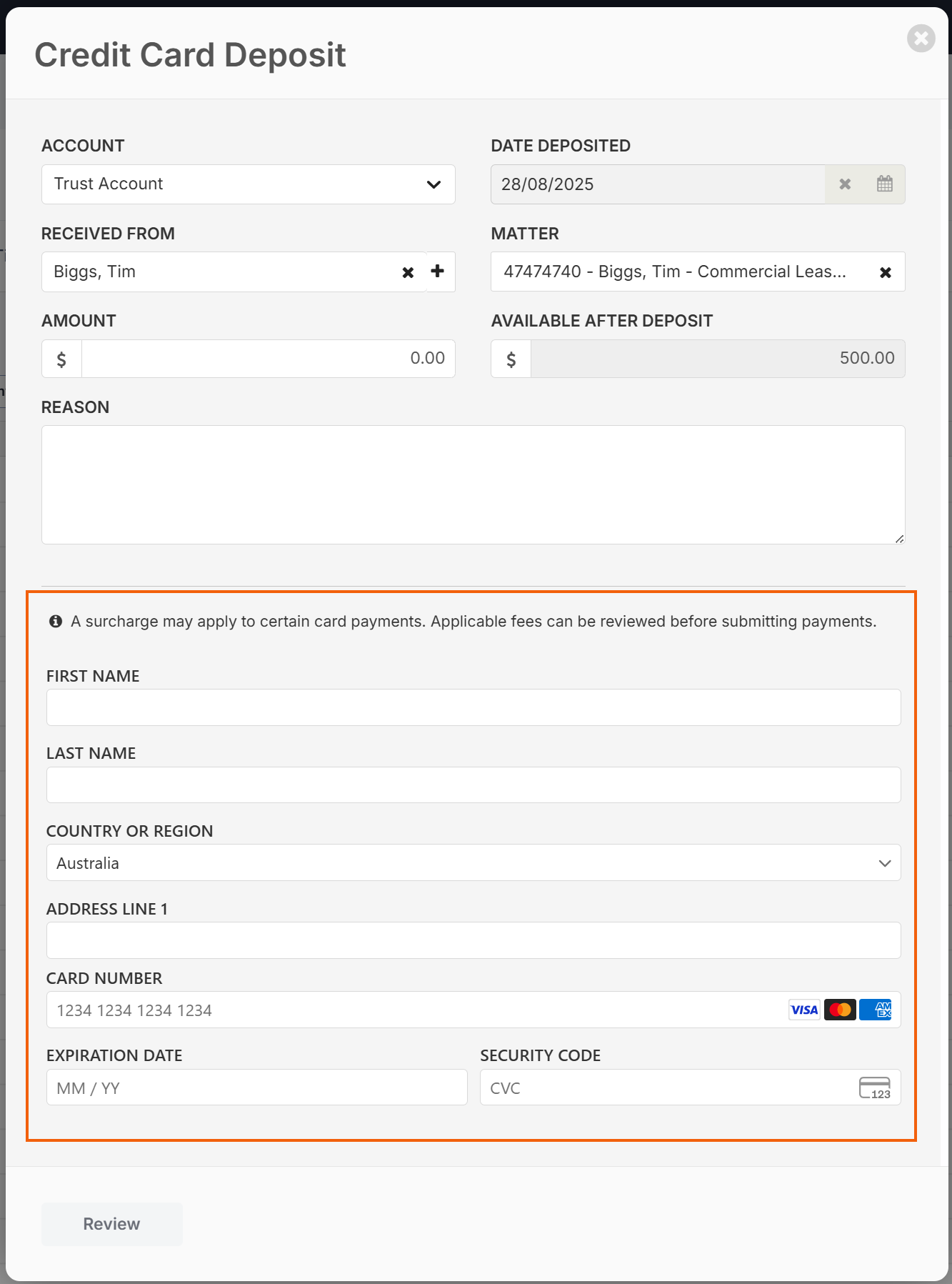Viewport: 952px width, 1284px height.
Task: Click the Mastercard logo
Action: (840, 1010)
